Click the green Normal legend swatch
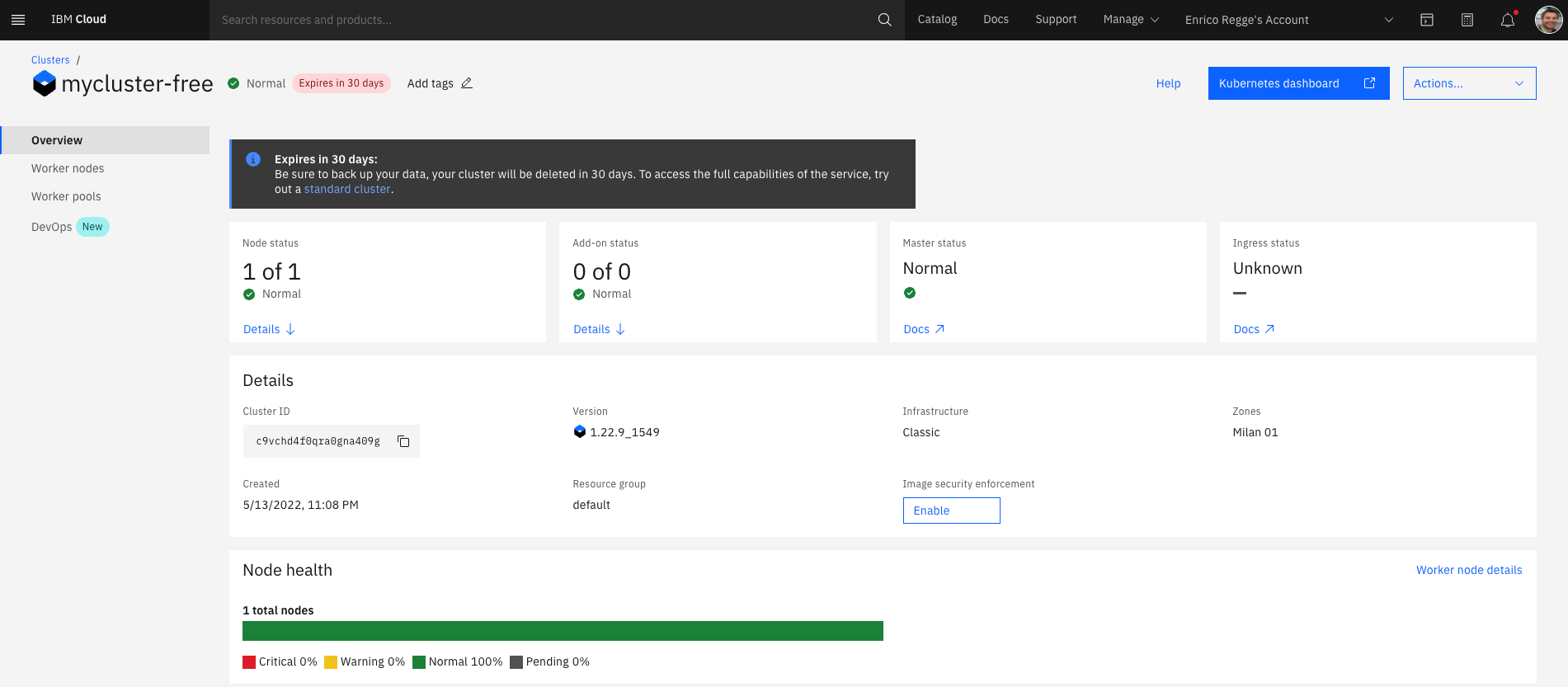The height and width of the screenshot is (687, 1568). [x=419, y=662]
